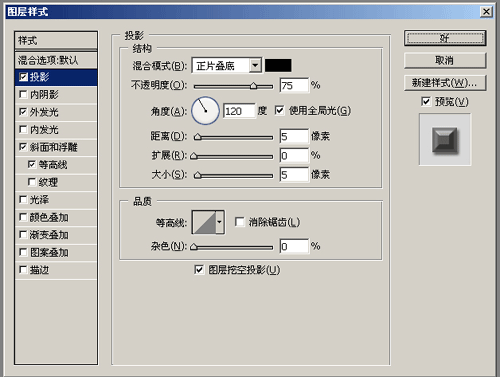Click the 好 OK button
Viewport: 500px width, 377px height.
pyautogui.click(x=445, y=38)
